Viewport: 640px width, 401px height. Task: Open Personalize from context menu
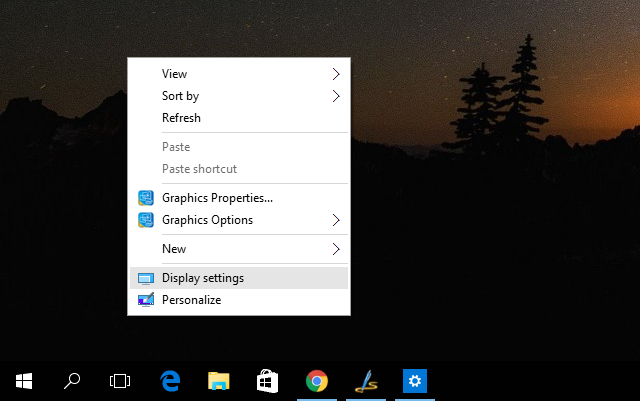(239, 300)
